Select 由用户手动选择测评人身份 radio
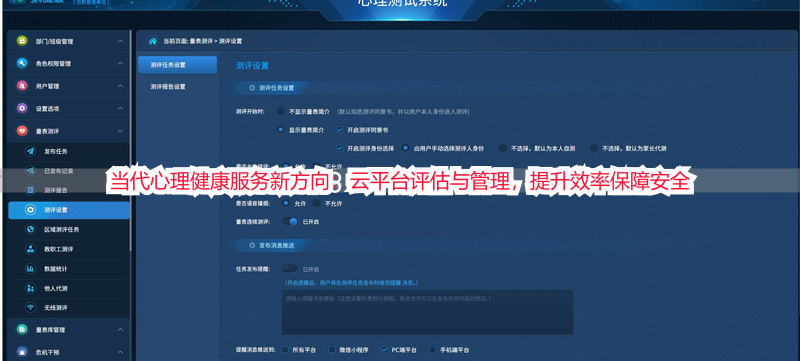 (406, 148)
